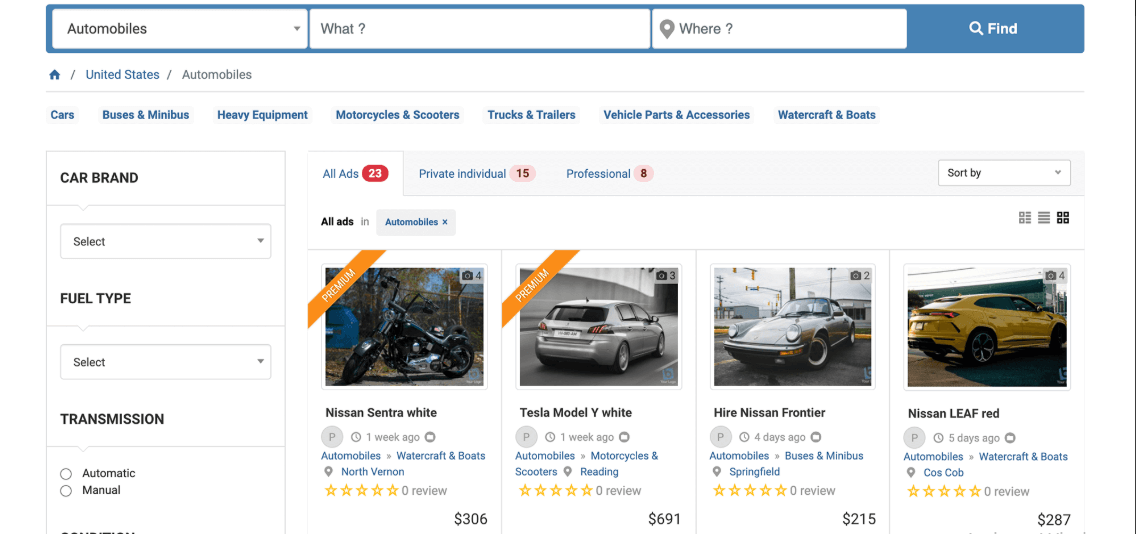Click camera icon on Tesla Model Y photo
Screen dimensions: 1136x534
[661, 276]
